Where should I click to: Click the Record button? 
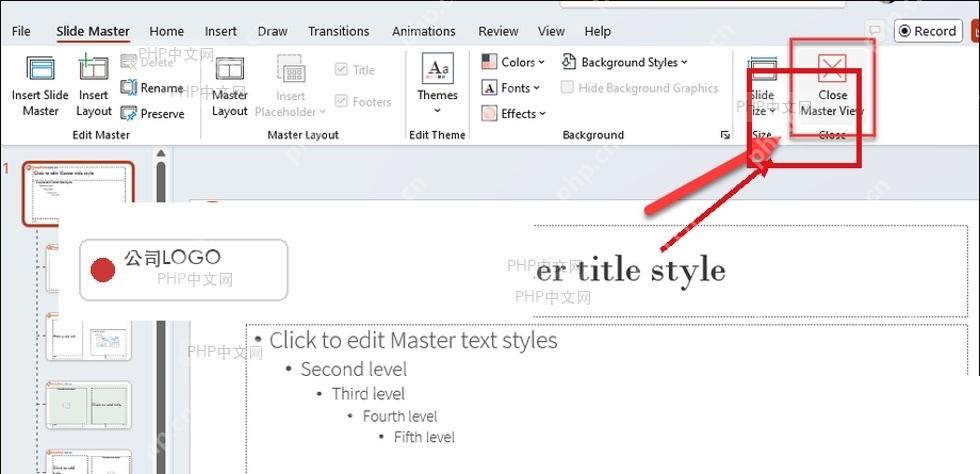coord(928,31)
